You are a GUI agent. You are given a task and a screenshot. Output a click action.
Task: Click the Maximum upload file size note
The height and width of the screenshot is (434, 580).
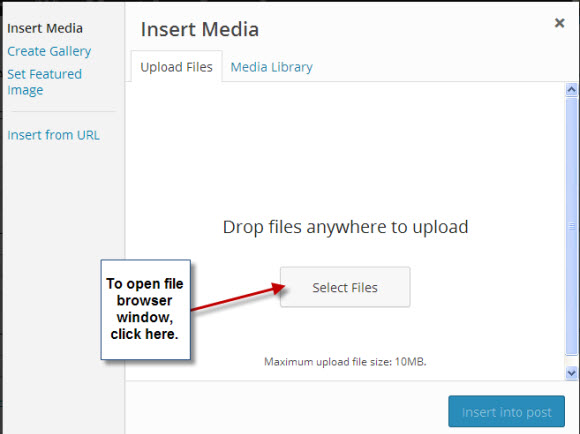pyautogui.click(x=345, y=361)
